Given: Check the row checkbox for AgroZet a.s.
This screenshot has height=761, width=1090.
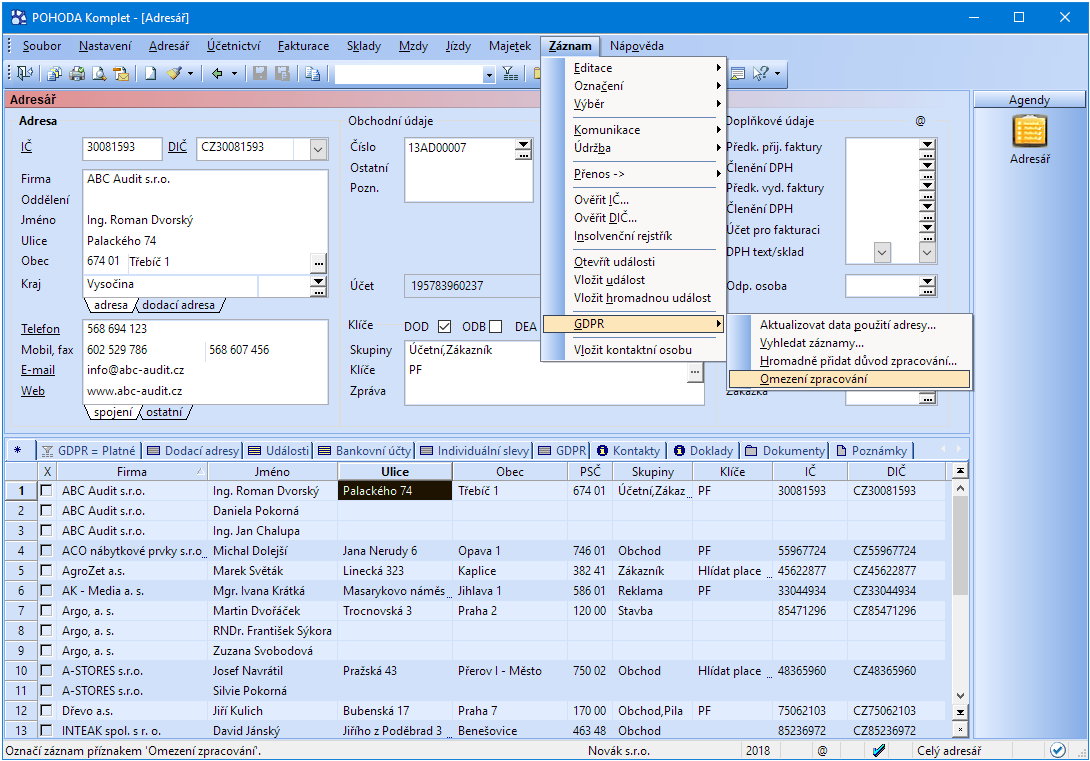Looking at the screenshot, I should 46,571.
